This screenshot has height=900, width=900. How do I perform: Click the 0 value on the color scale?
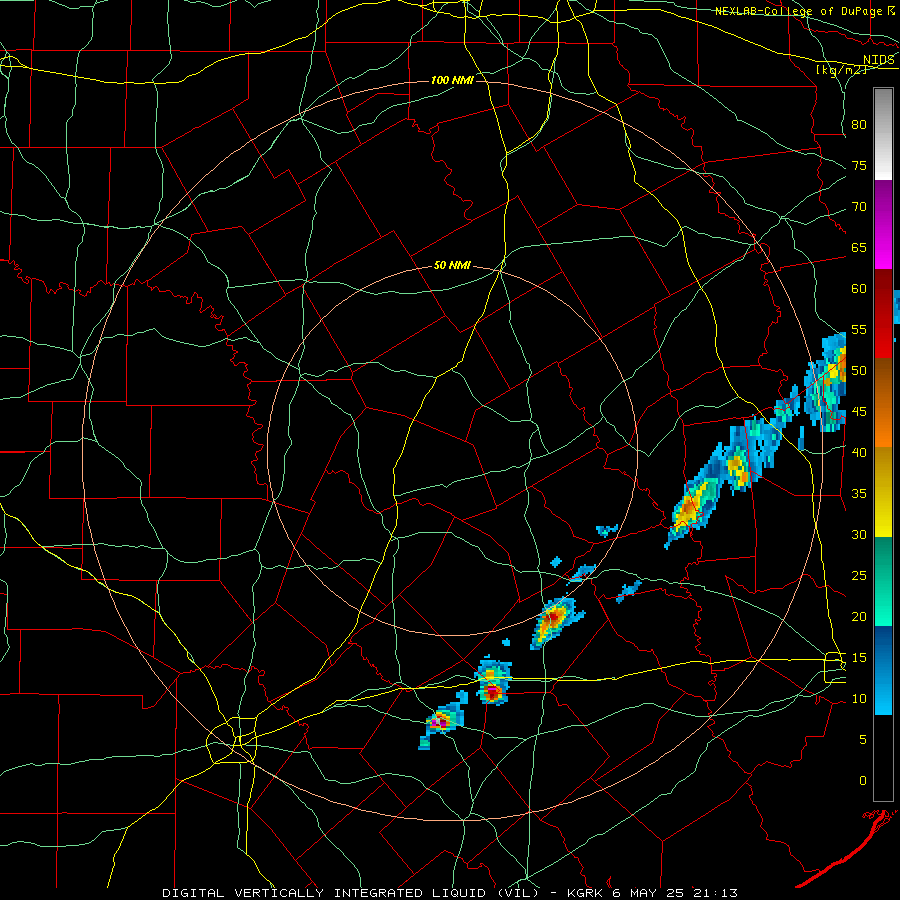[863, 781]
